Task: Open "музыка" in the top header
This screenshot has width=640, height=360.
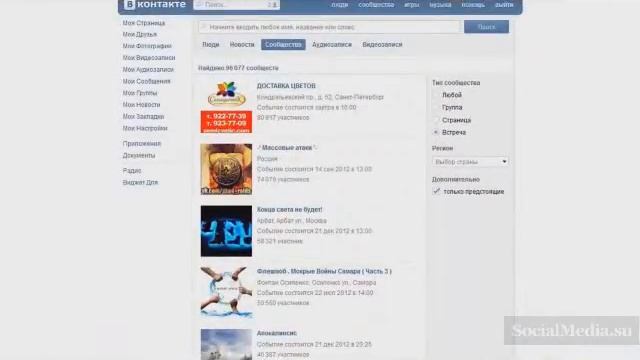Action: pyautogui.click(x=440, y=5)
